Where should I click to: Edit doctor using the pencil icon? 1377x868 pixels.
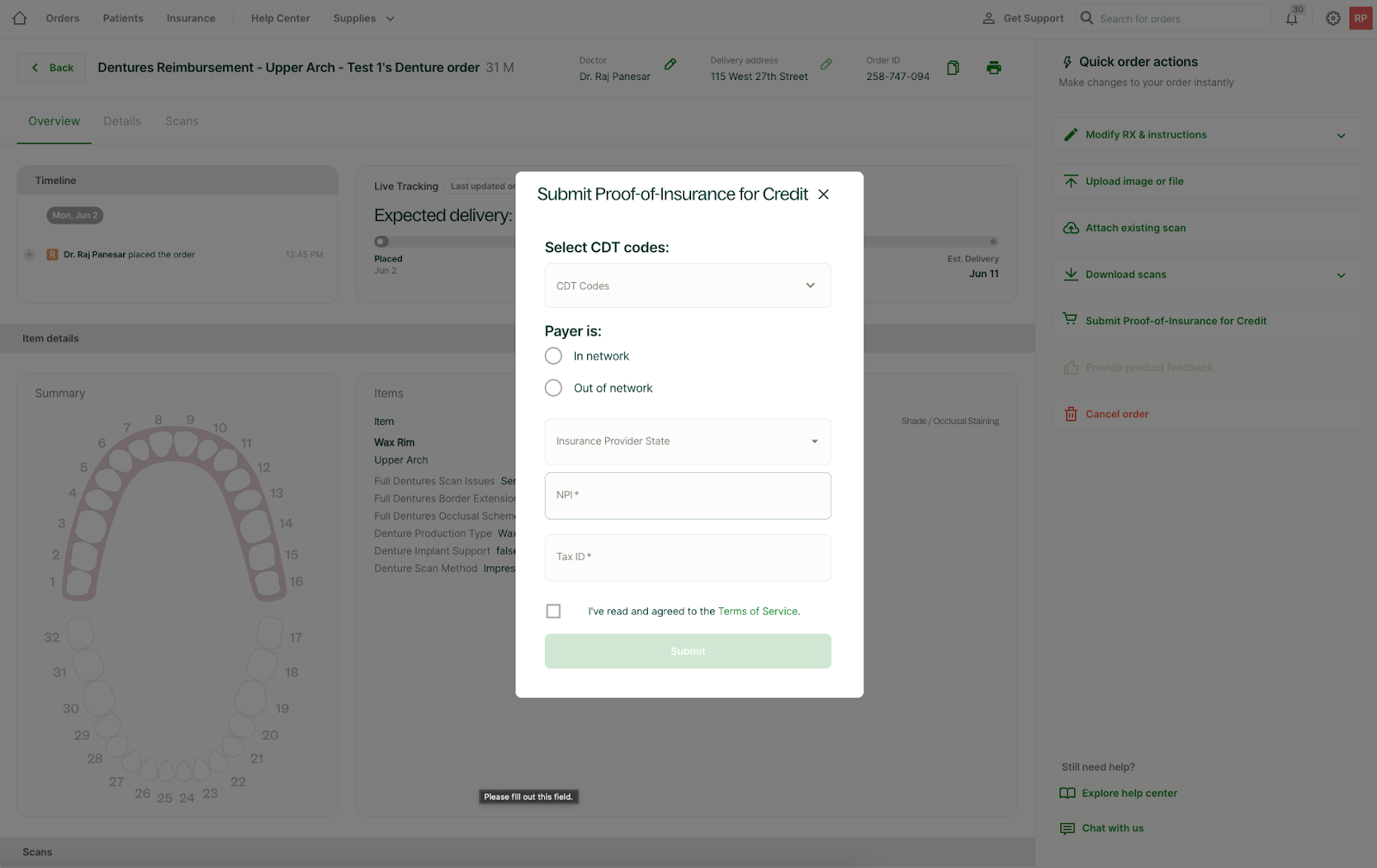tap(670, 65)
